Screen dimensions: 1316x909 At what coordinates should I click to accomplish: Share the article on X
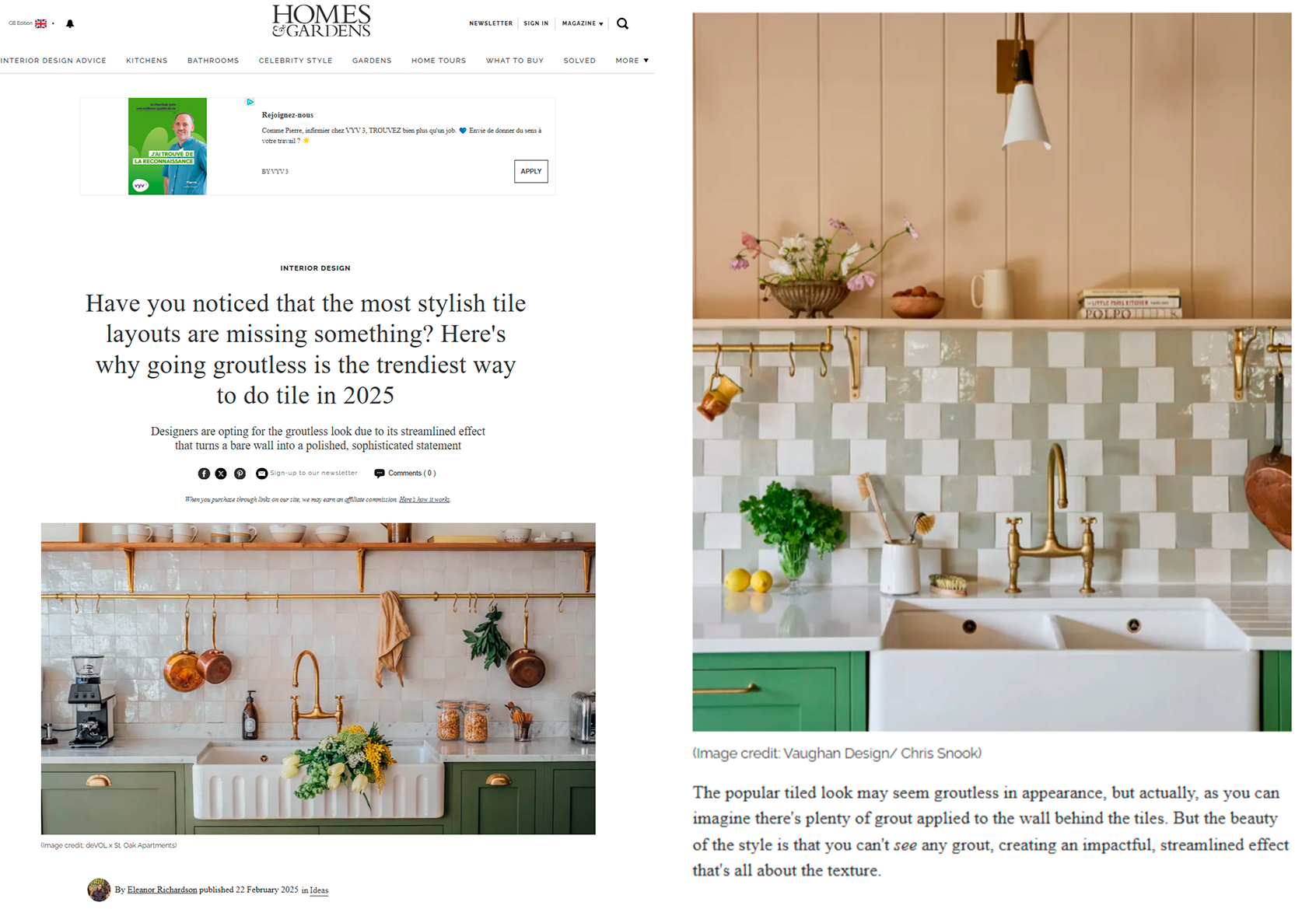tap(222, 474)
